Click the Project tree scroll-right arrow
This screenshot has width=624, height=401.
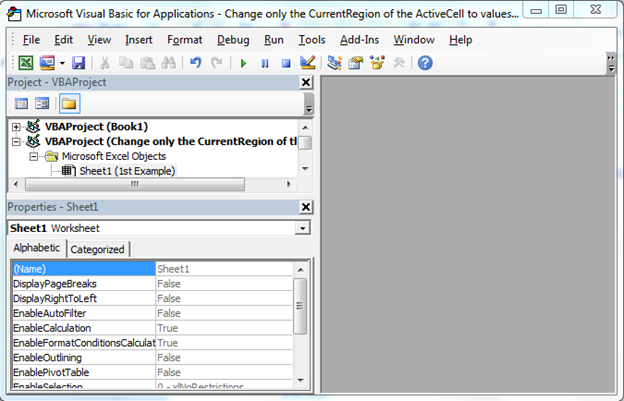pos(289,184)
